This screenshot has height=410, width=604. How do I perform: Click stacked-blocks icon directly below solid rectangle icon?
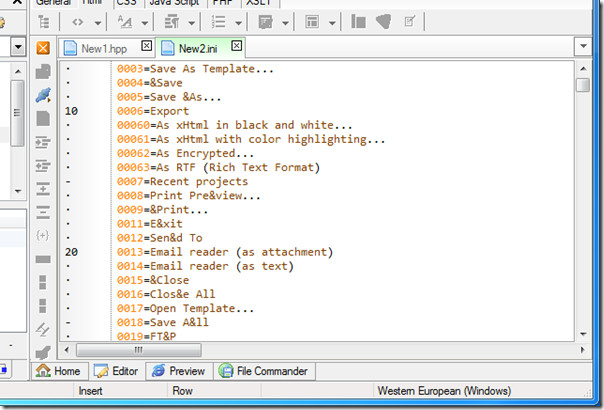tap(43, 282)
